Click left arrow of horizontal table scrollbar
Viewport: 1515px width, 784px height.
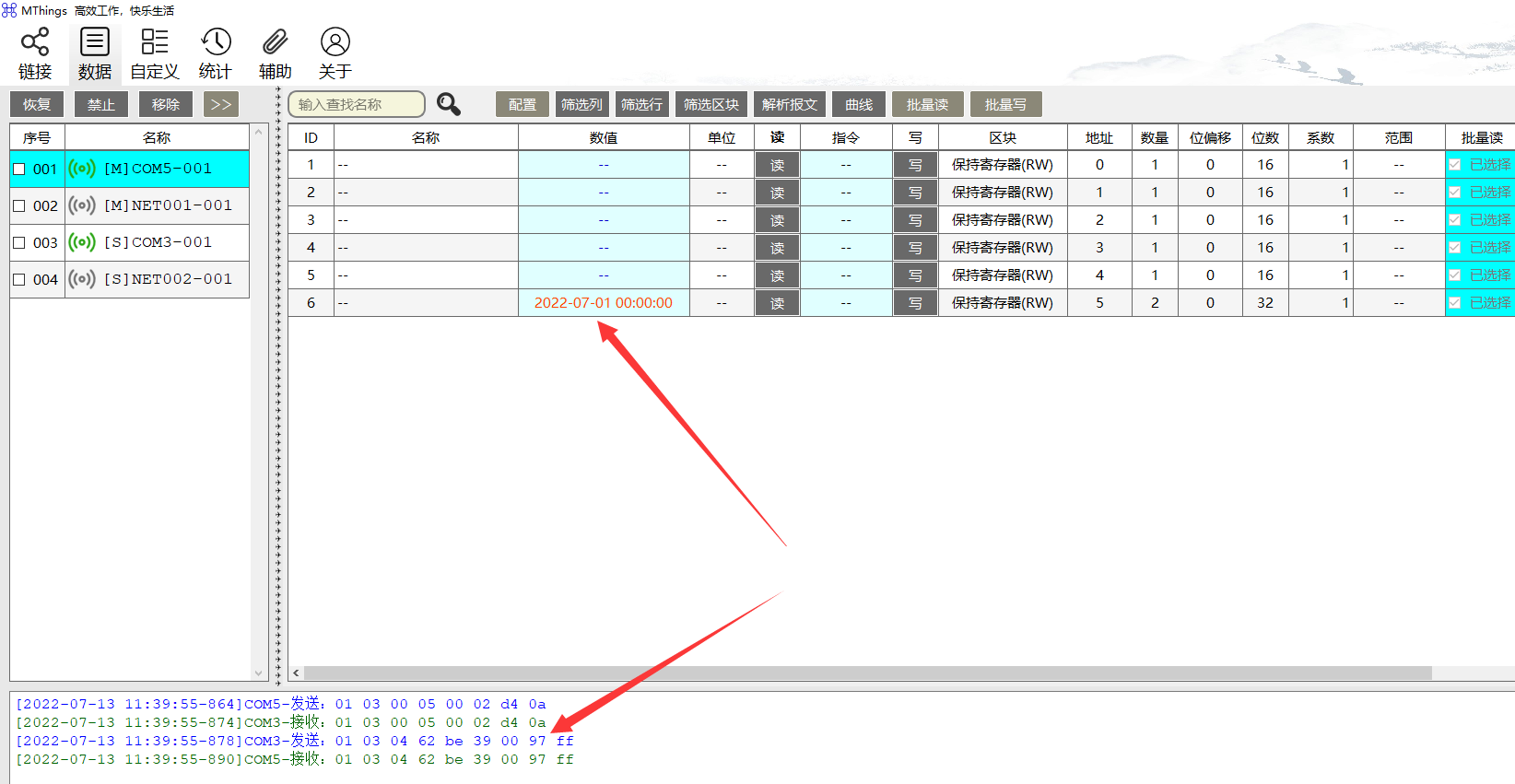(x=296, y=673)
